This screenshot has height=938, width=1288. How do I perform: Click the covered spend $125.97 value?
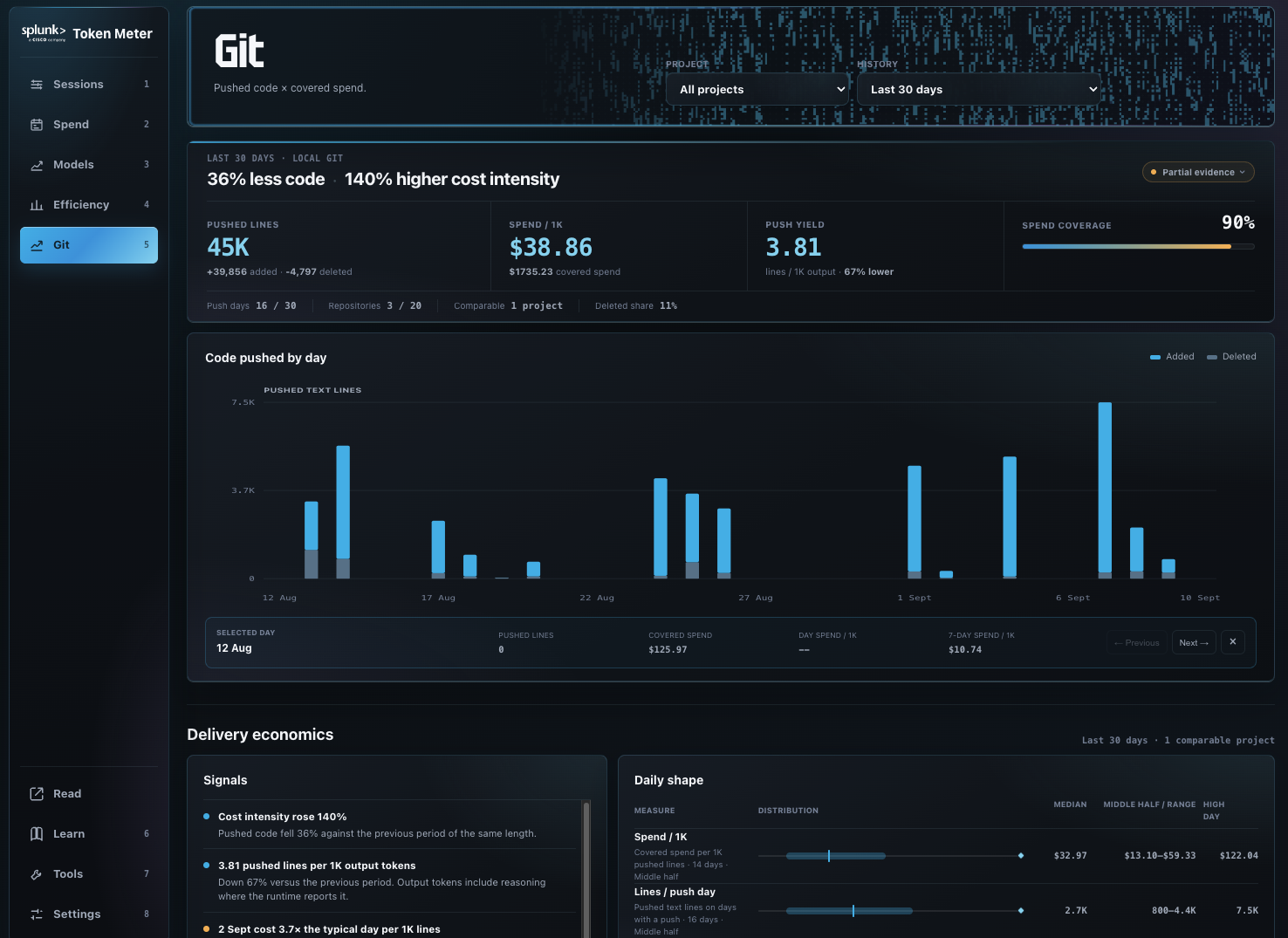click(668, 650)
